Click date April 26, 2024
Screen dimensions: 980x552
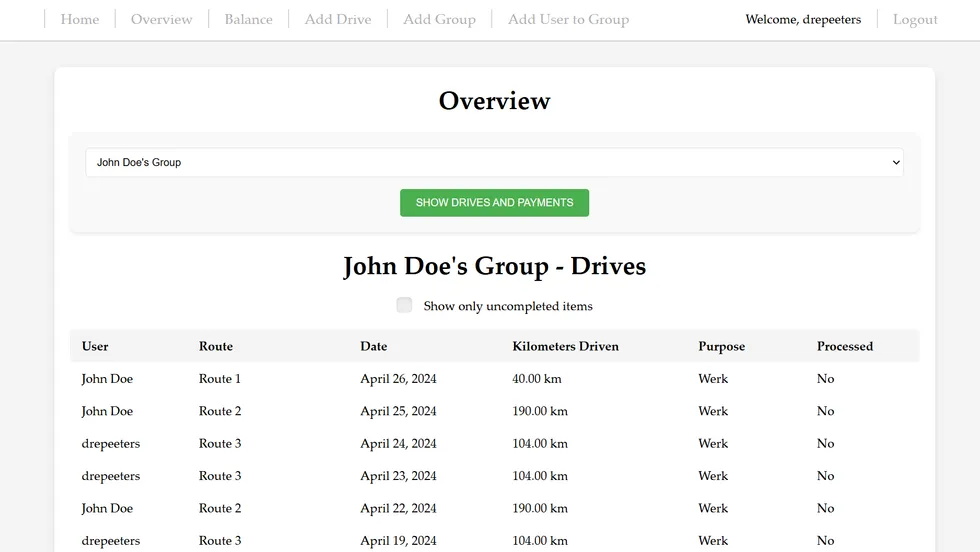(398, 379)
